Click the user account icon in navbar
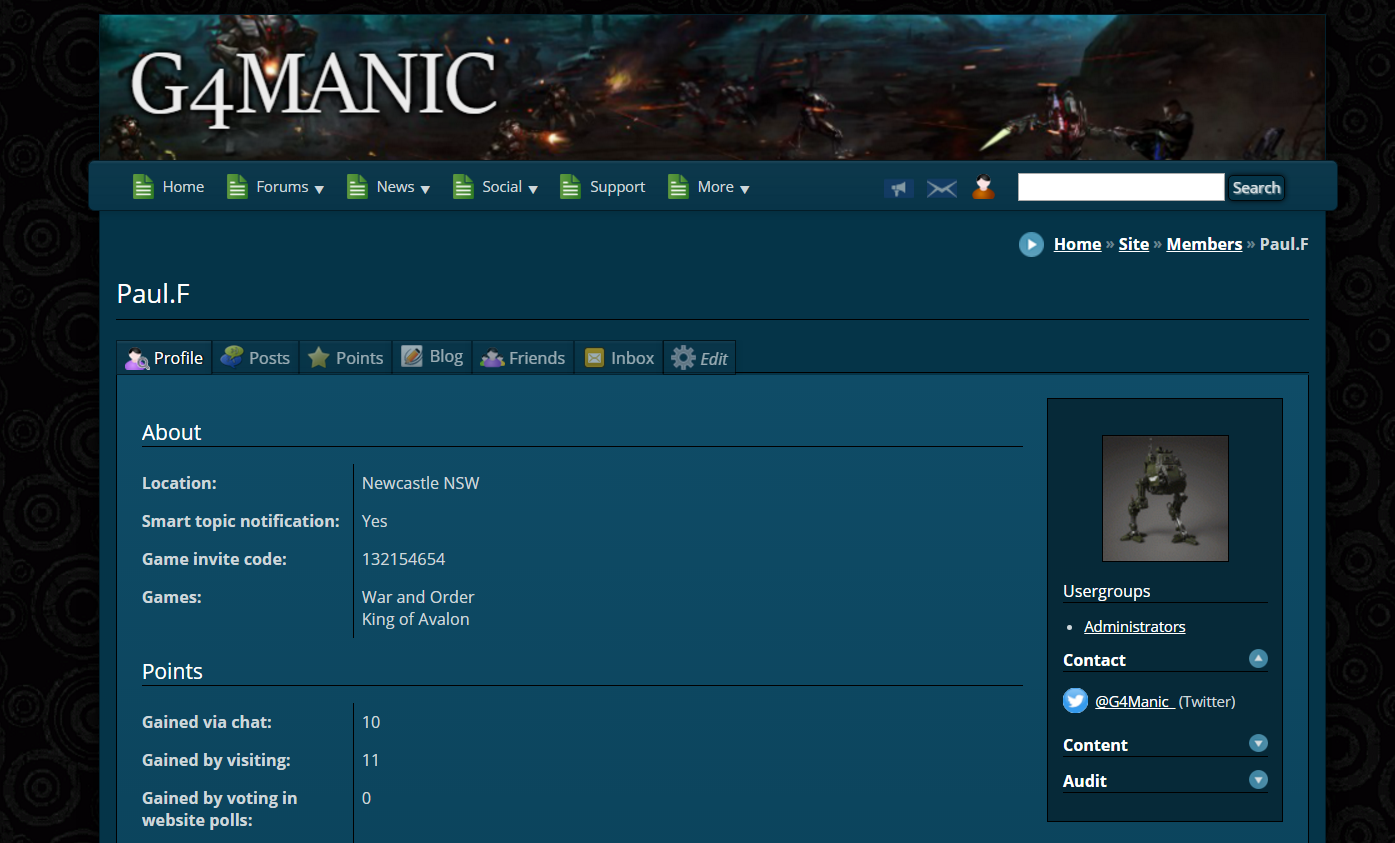This screenshot has width=1395, height=843. click(983, 187)
